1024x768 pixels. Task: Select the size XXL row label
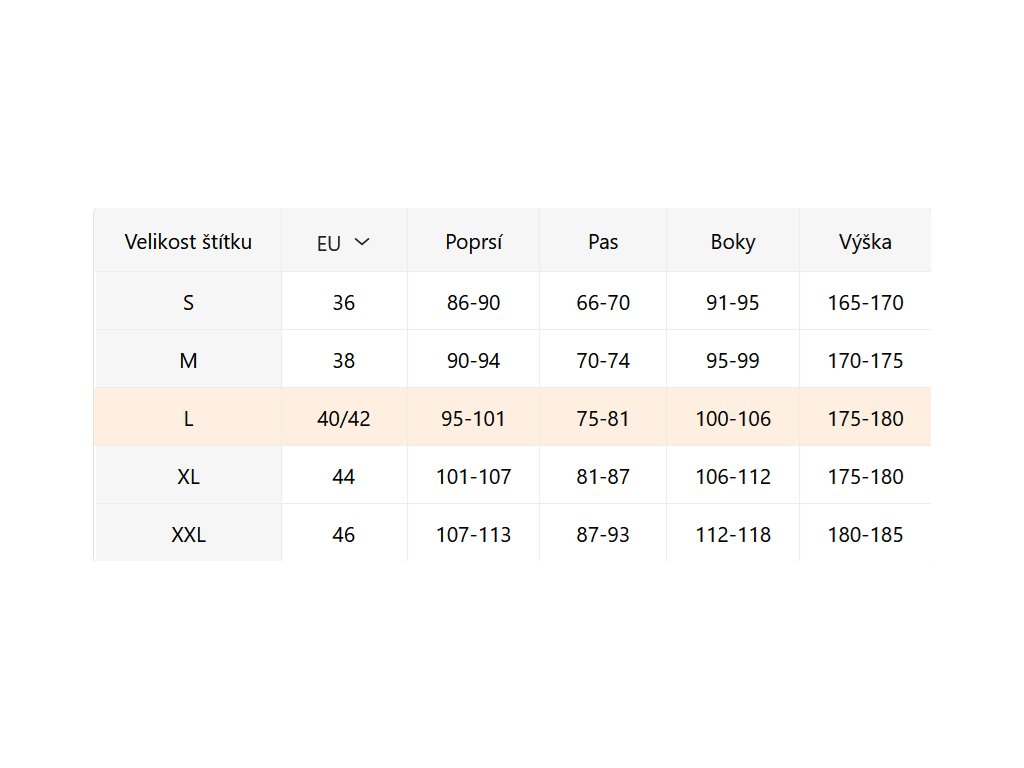[x=188, y=534]
